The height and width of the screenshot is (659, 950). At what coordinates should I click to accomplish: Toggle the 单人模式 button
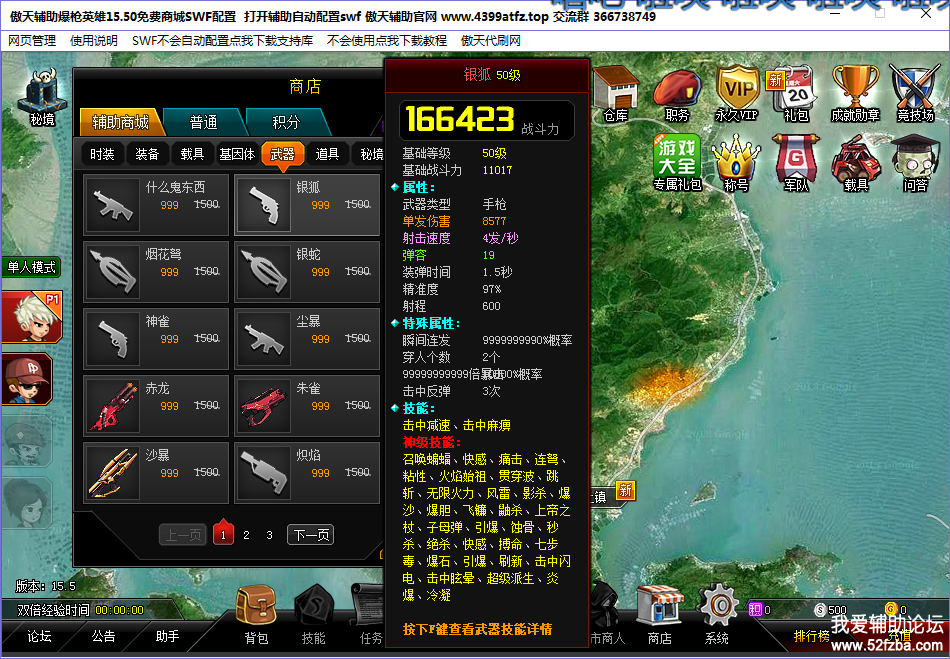31,267
